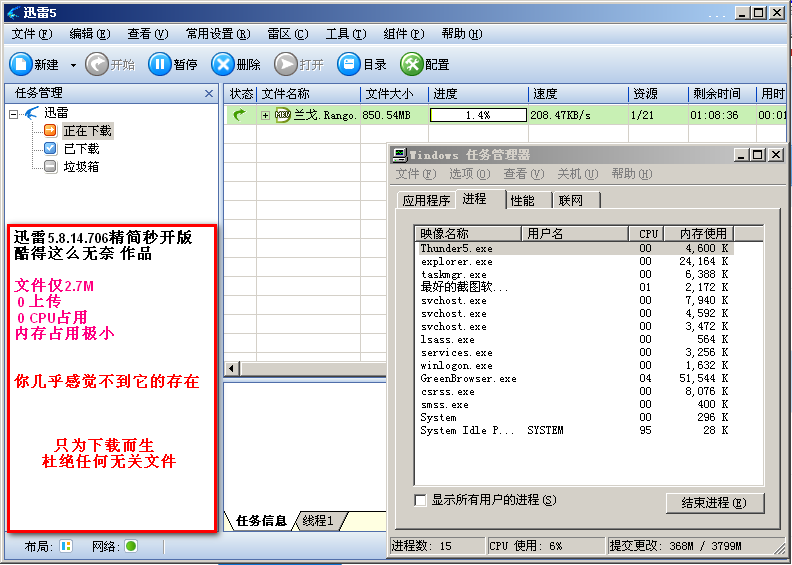Click the 布局 layout icon in status bar

(66, 546)
